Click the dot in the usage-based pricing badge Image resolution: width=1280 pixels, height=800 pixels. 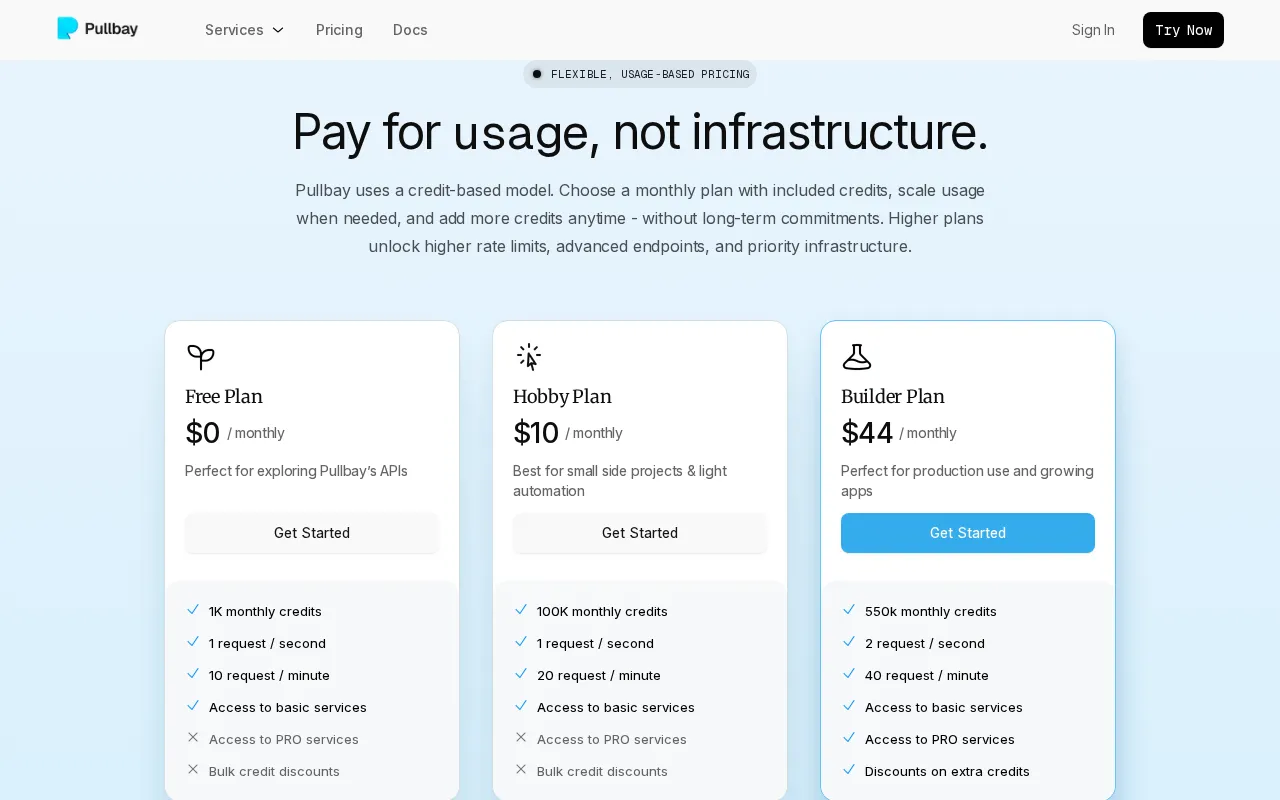537,74
